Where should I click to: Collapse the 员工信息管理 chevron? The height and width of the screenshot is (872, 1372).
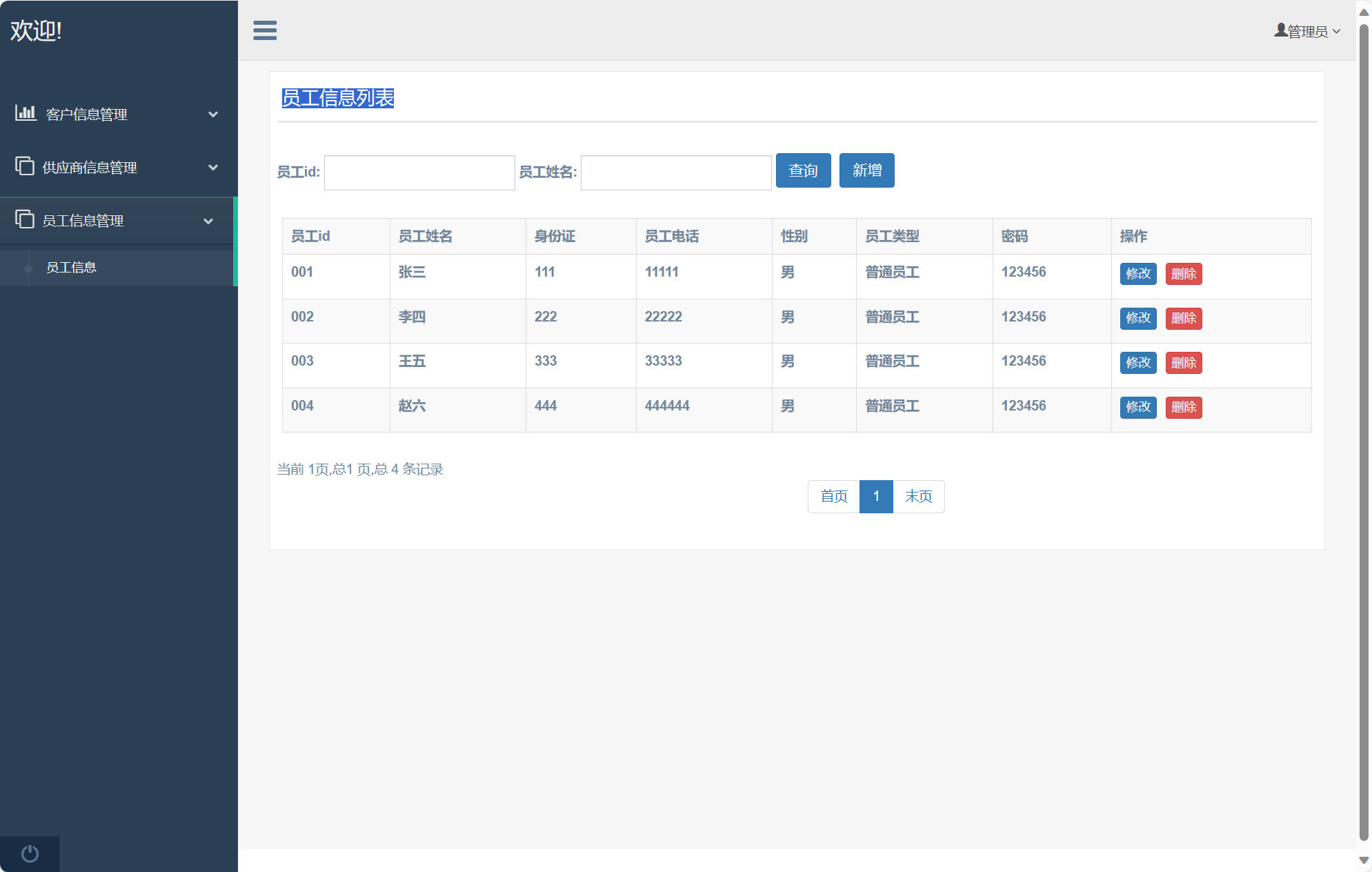click(x=208, y=221)
